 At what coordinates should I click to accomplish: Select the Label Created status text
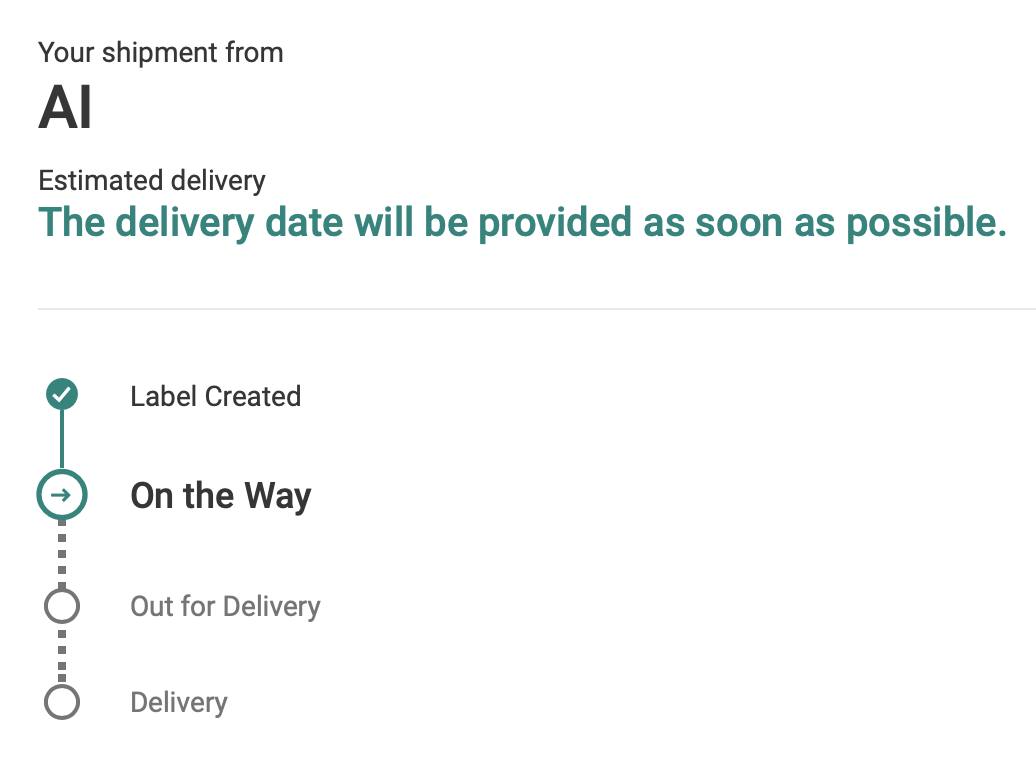point(215,397)
